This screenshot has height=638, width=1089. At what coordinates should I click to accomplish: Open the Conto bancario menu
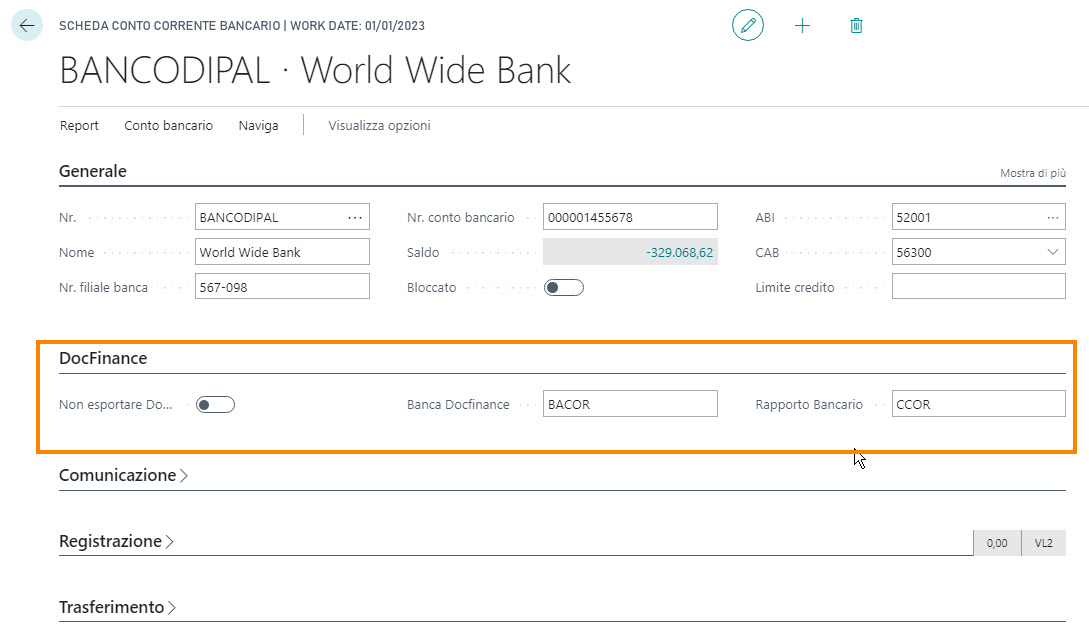point(168,126)
